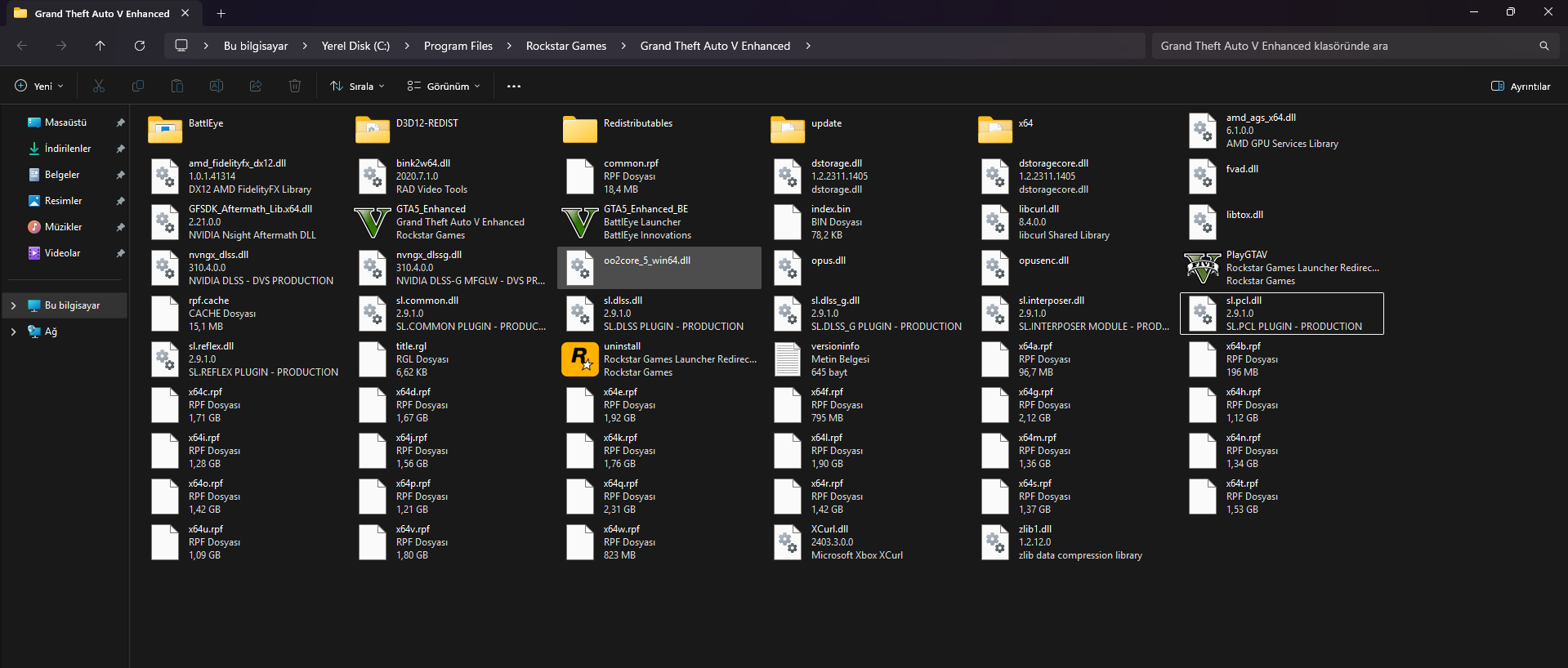Screen dimensions: 1568x668
Task: Select the update folder icon
Action: 788,129
